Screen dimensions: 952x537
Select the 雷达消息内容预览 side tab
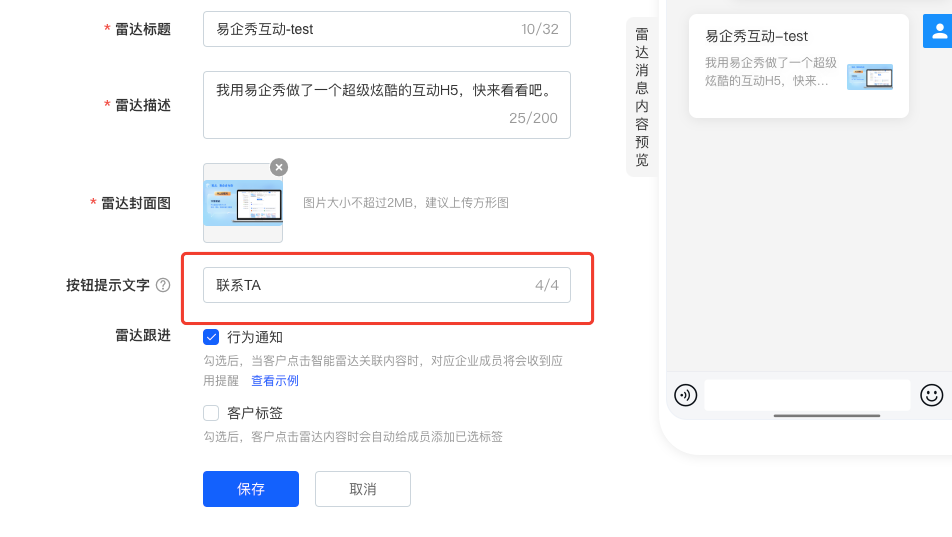pyautogui.click(x=642, y=97)
